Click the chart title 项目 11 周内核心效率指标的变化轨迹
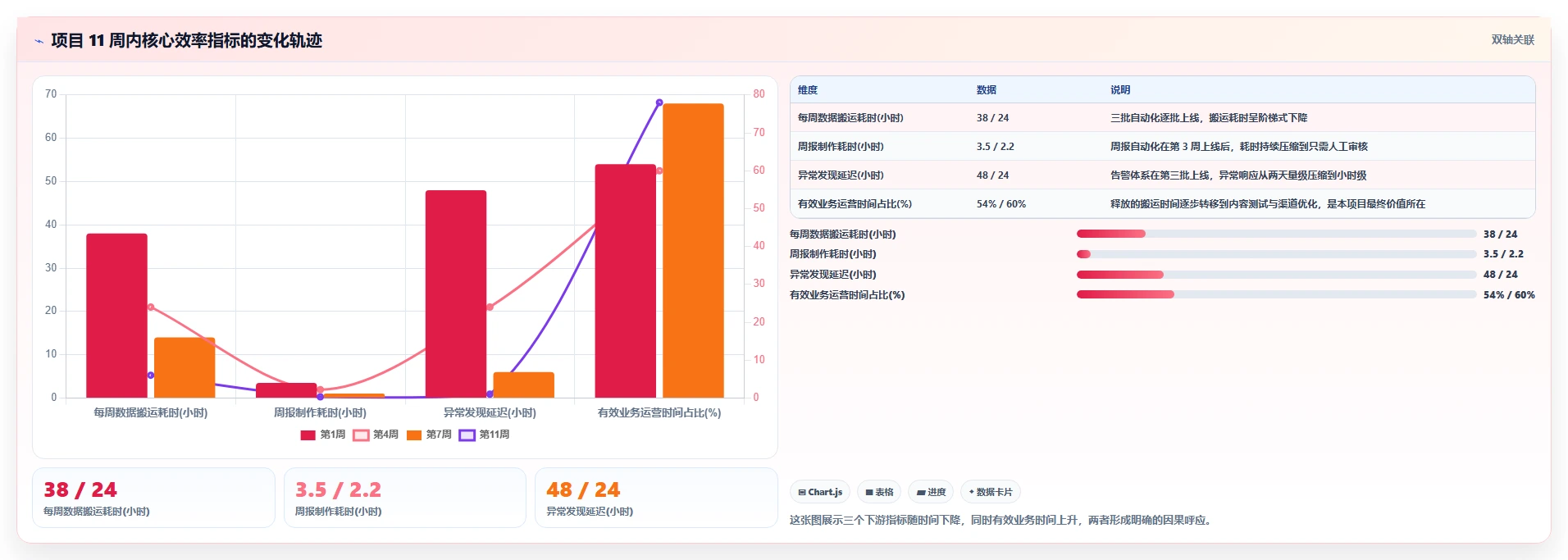 click(186, 40)
